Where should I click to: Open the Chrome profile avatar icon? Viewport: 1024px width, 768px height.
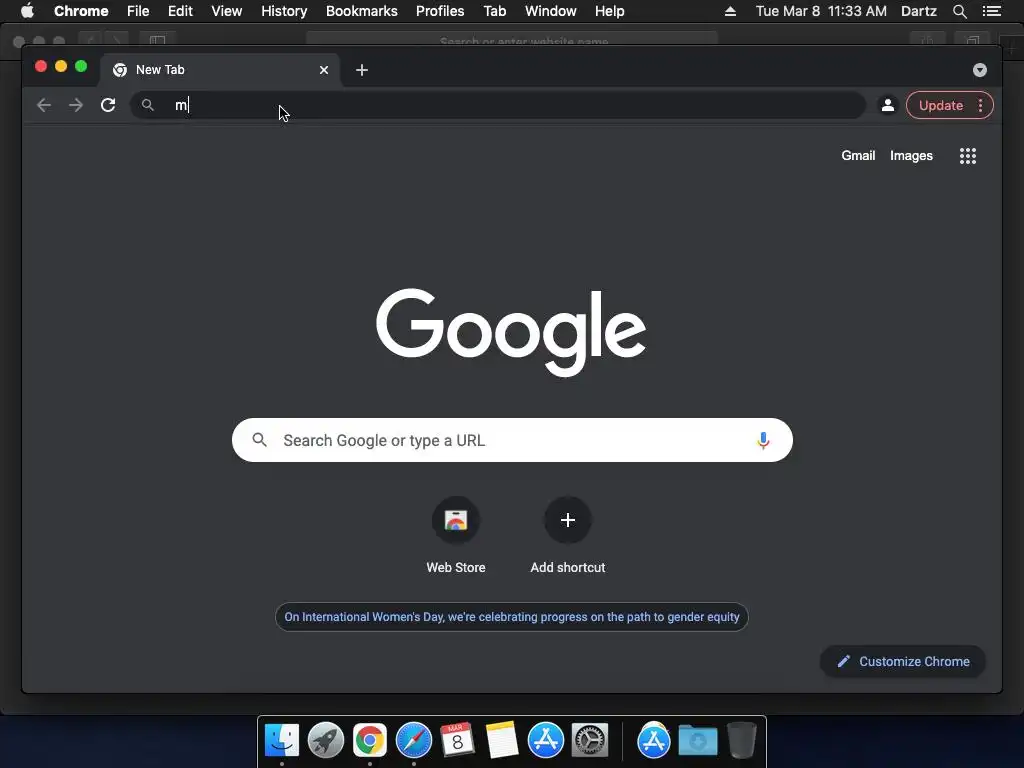point(888,105)
